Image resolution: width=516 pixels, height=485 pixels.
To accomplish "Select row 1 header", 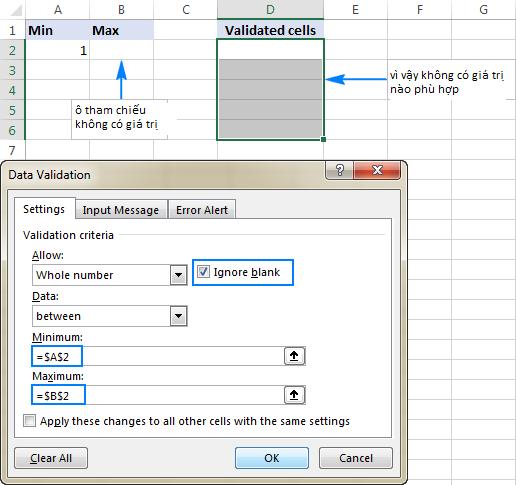I will pos(12,30).
